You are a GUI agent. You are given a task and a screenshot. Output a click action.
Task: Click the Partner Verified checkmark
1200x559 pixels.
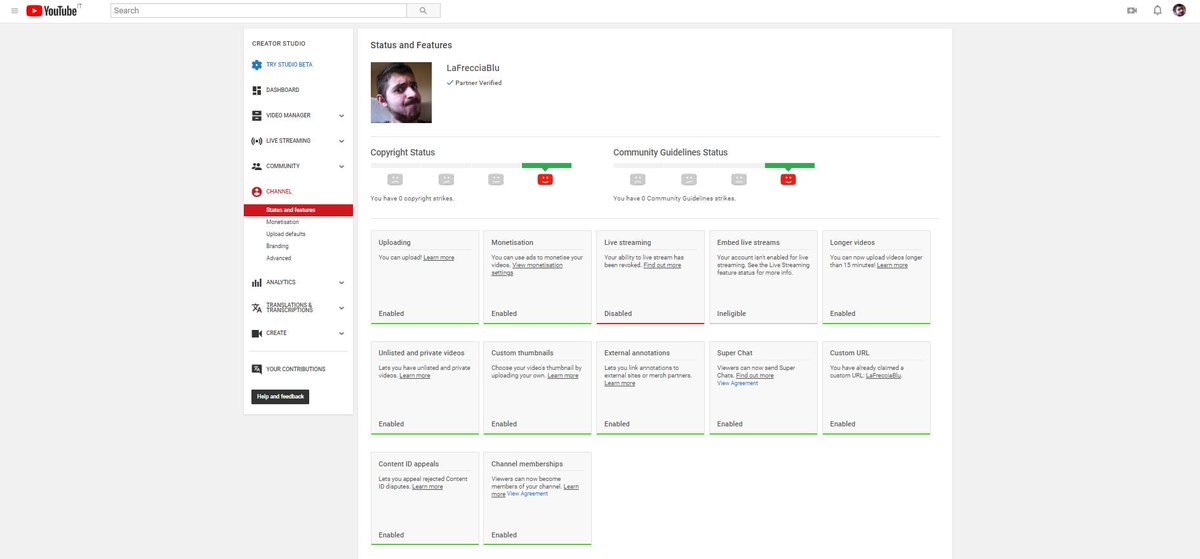pyautogui.click(x=450, y=83)
